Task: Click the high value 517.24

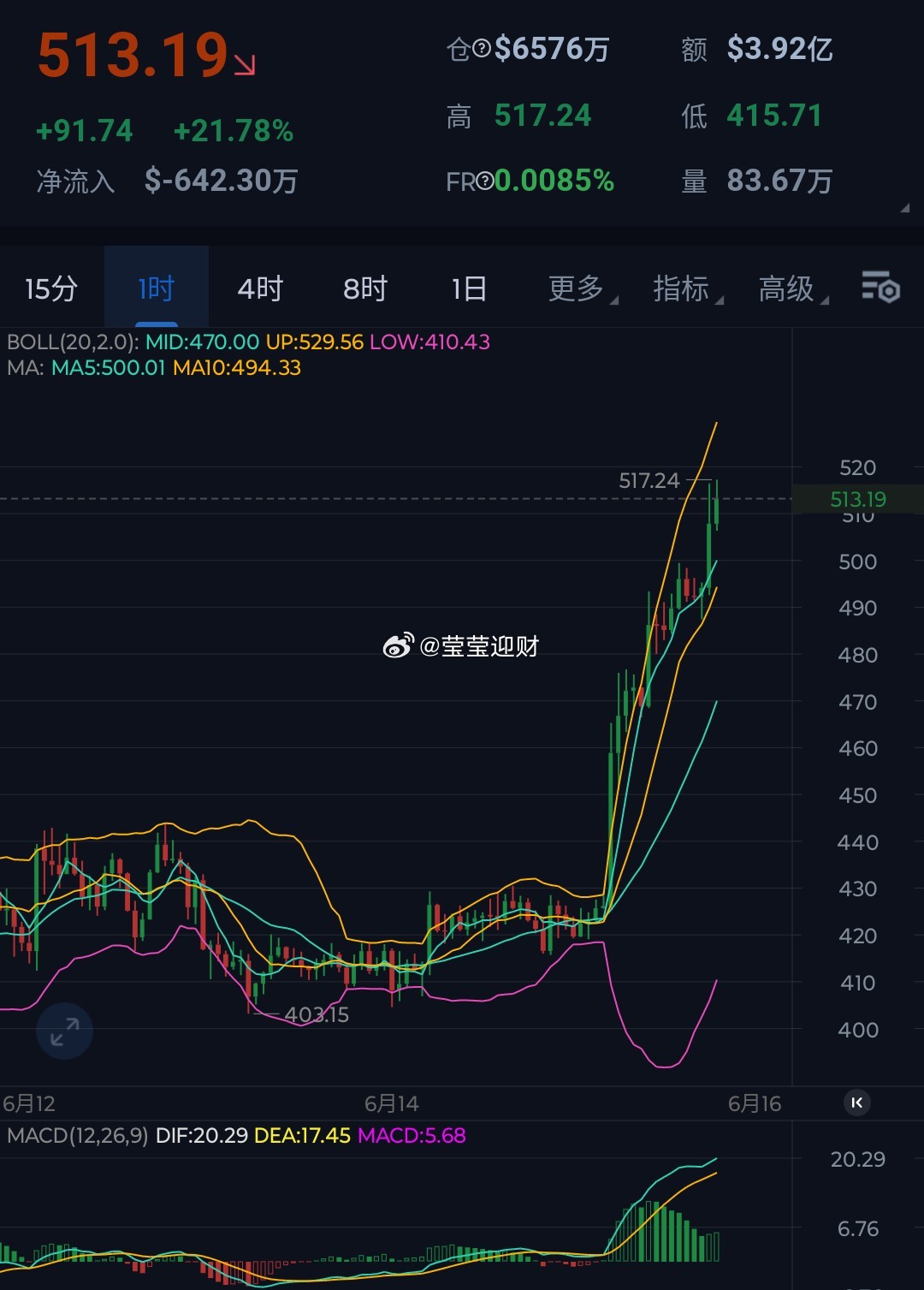Action: pyautogui.click(x=542, y=116)
